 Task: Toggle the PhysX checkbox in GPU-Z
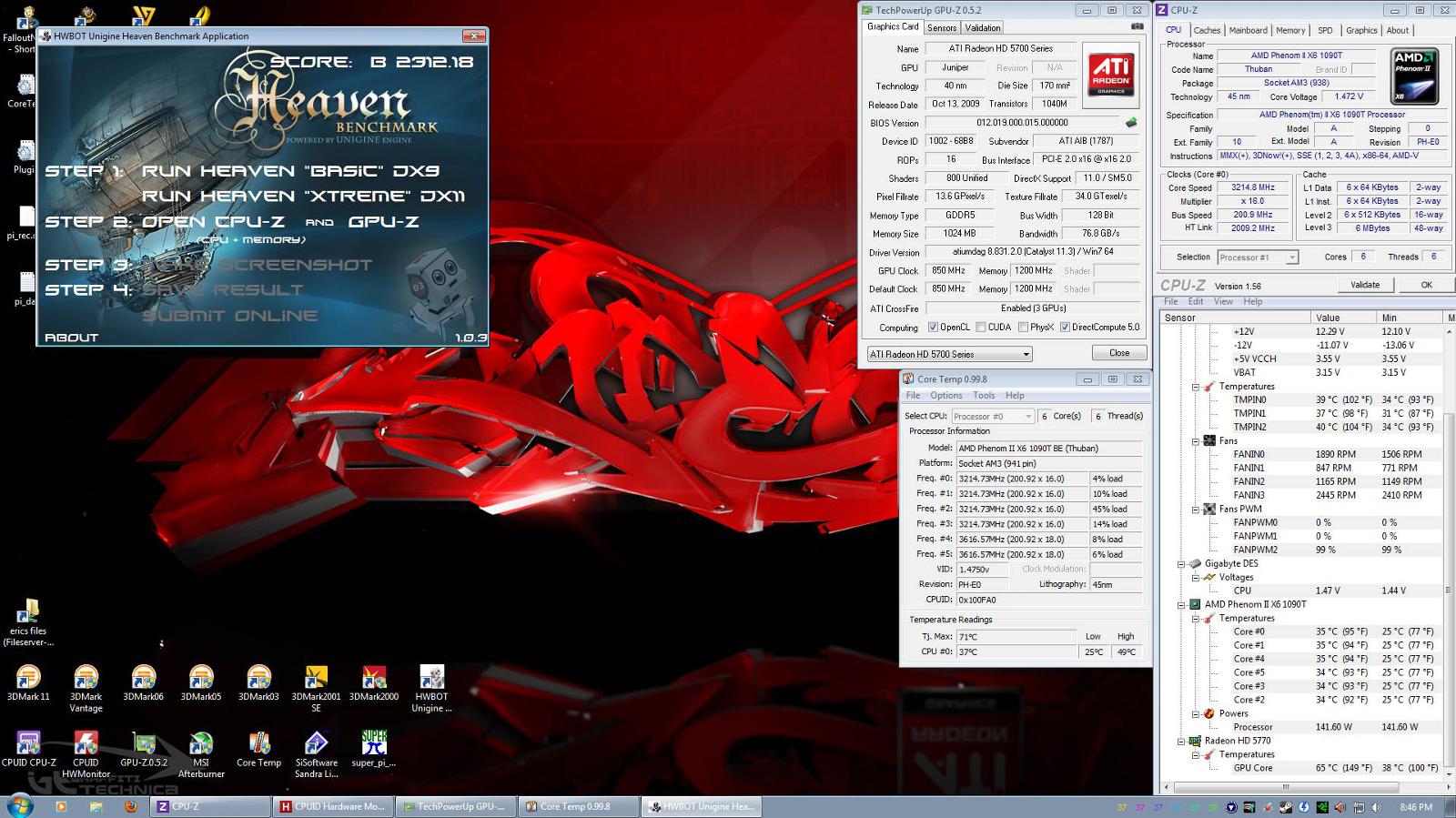[x=1023, y=328]
